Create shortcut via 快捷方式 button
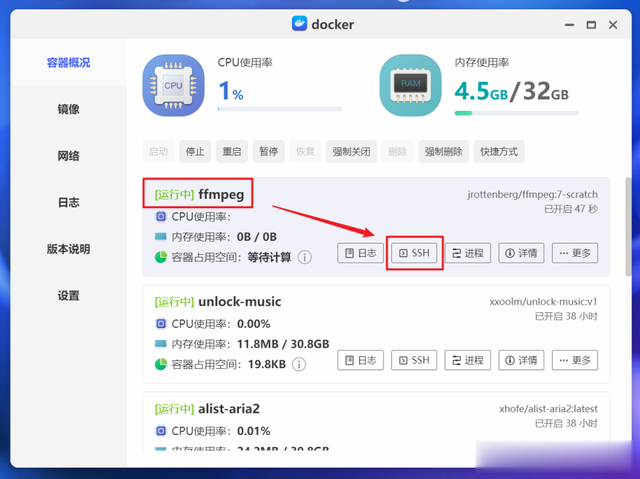 [499, 151]
